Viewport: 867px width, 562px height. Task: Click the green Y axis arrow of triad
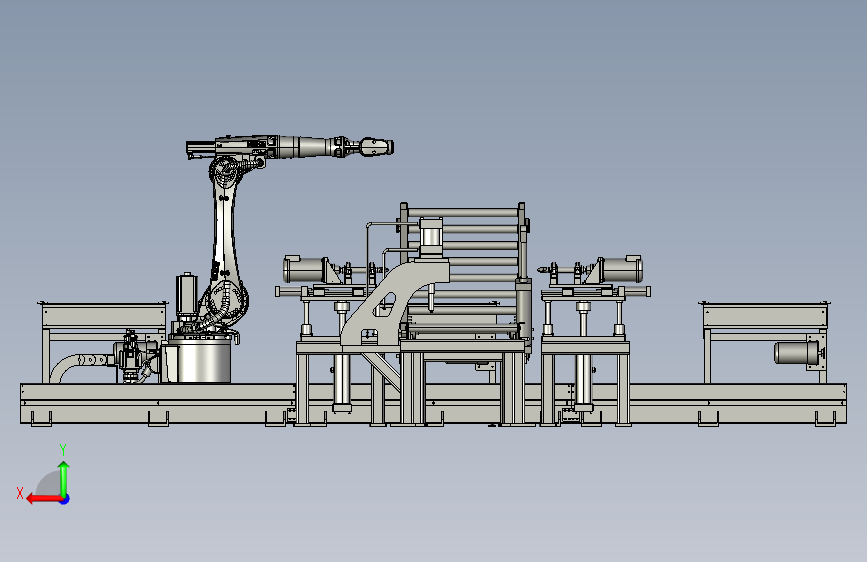click(x=64, y=479)
